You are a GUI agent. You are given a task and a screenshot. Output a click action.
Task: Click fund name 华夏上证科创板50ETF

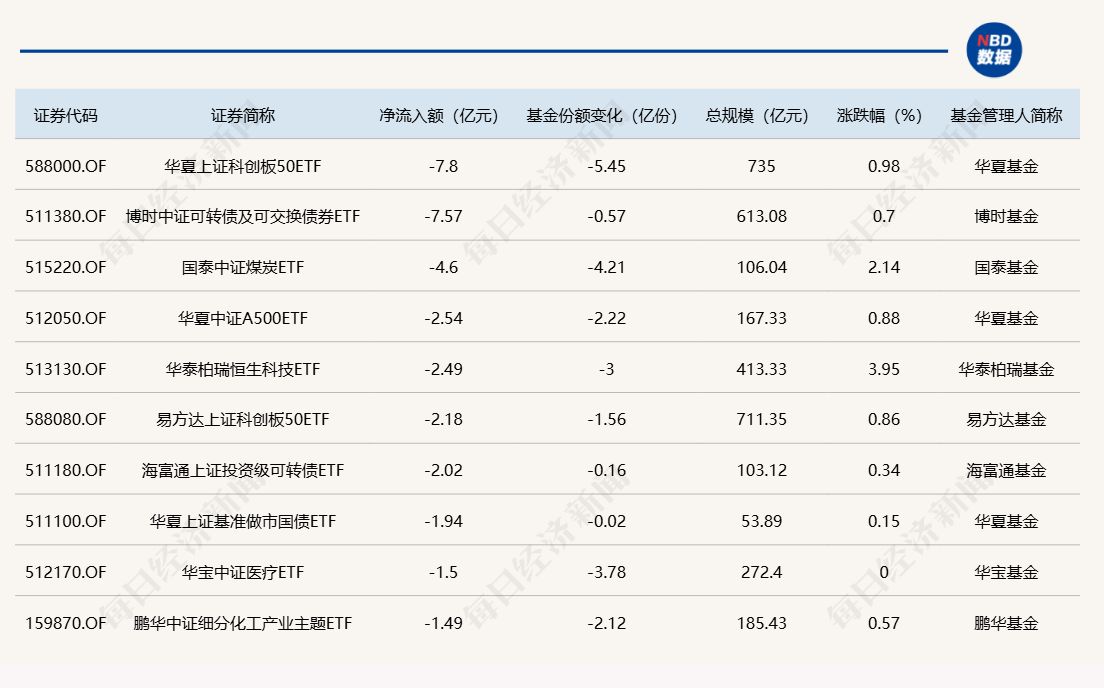(243, 166)
